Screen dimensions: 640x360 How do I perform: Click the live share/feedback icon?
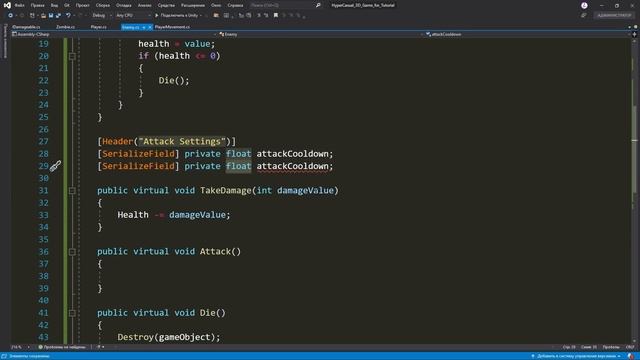583,16
